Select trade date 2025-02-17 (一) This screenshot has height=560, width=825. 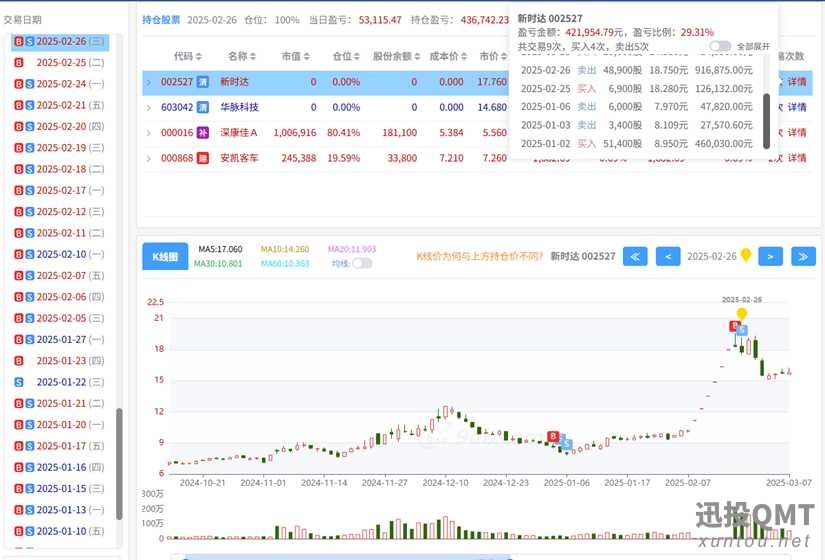tap(70, 191)
